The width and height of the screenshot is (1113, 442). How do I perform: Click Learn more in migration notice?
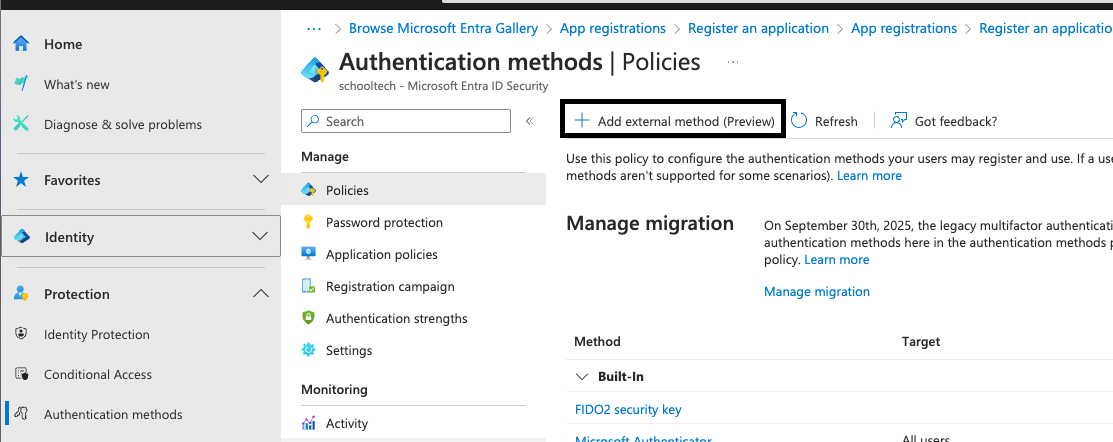click(x=836, y=260)
